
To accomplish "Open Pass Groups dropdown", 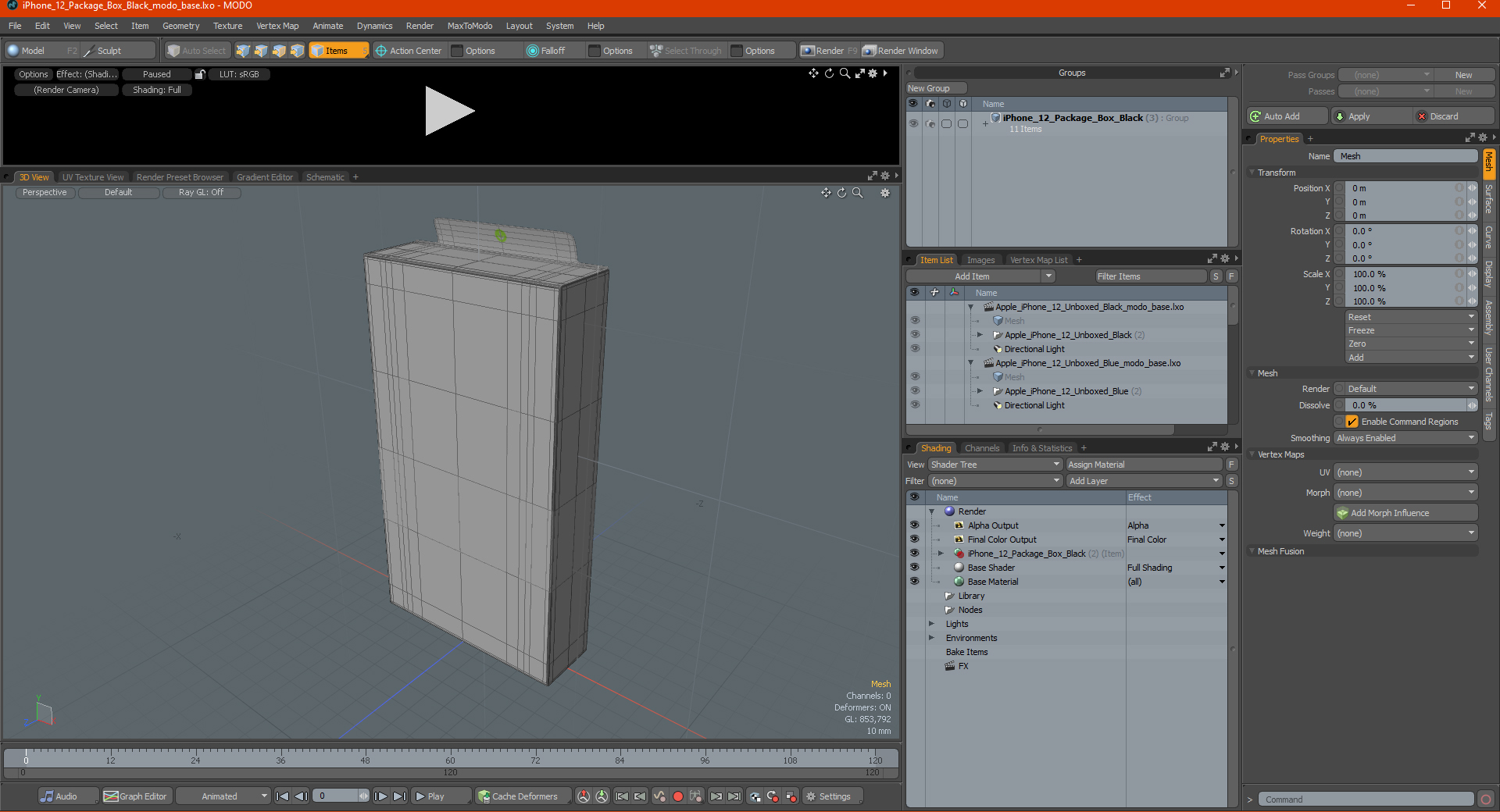I will pyautogui.click(x=1385, y=75).
